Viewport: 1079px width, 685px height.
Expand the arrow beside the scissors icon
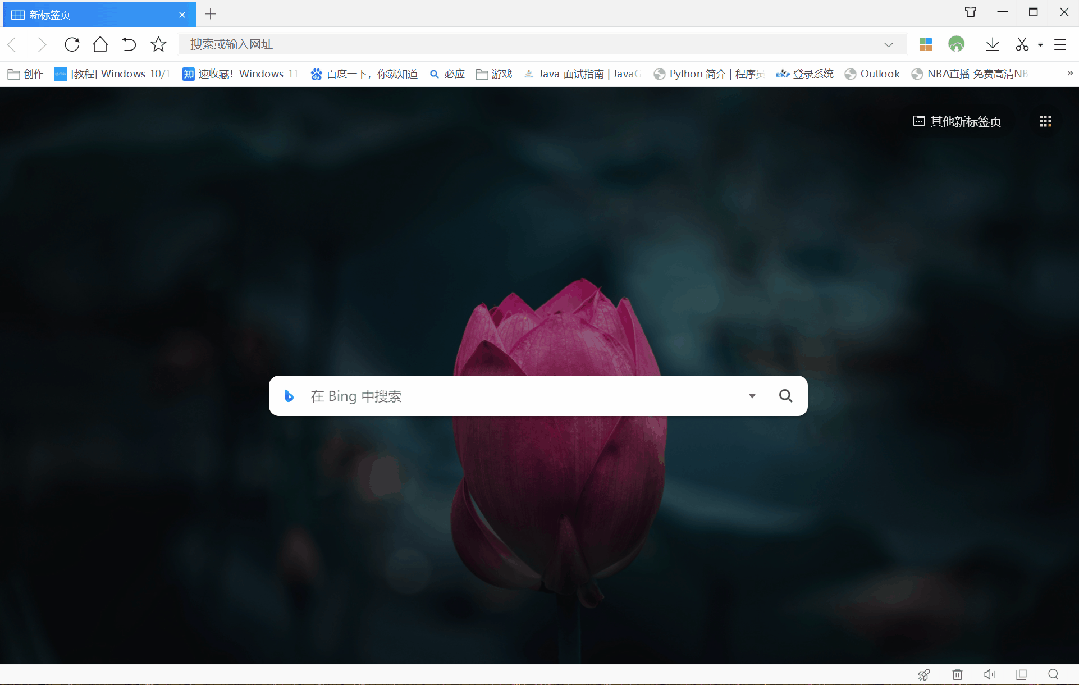coord(1040,45)
